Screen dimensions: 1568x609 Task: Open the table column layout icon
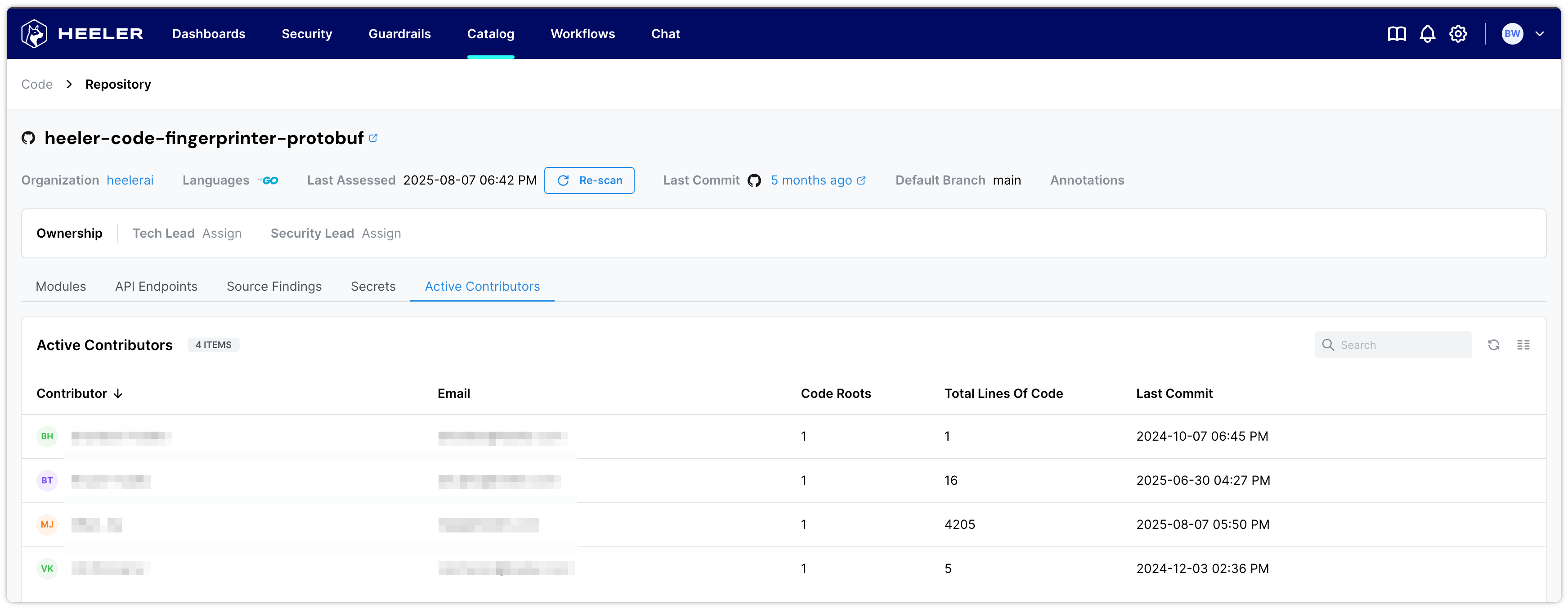click(x=1523, y=345)
